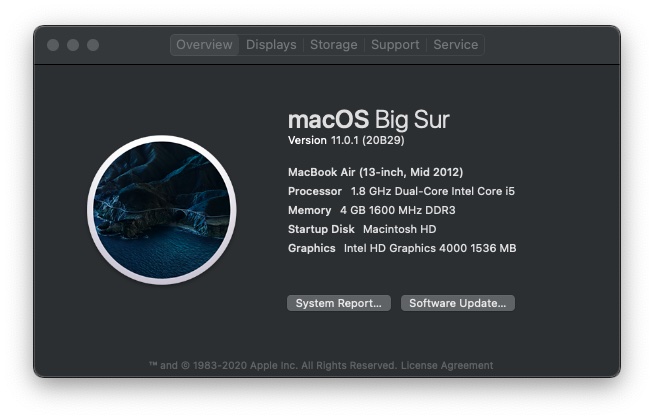The height and width of the screenshot is (419, 654).
Task: Click the window zoom button
Action: [93, 45]
